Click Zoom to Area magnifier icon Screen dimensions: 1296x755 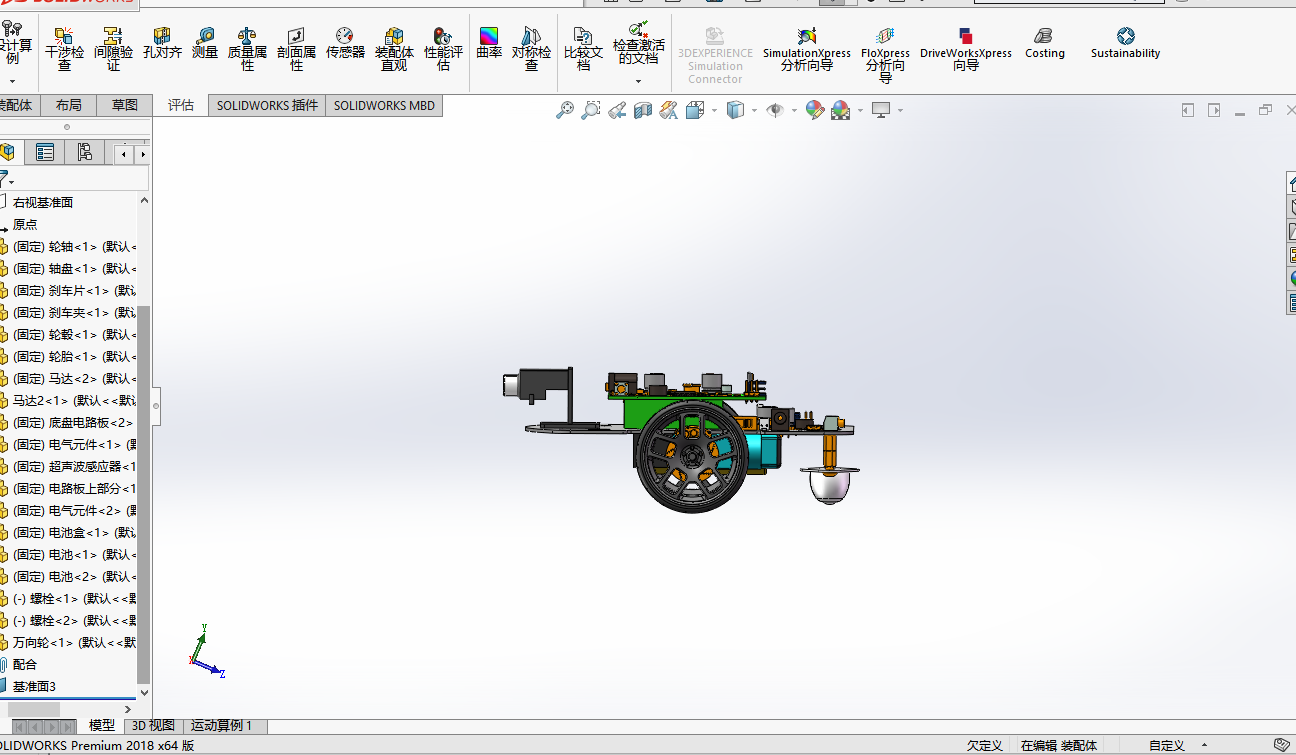tap(591, 110)
